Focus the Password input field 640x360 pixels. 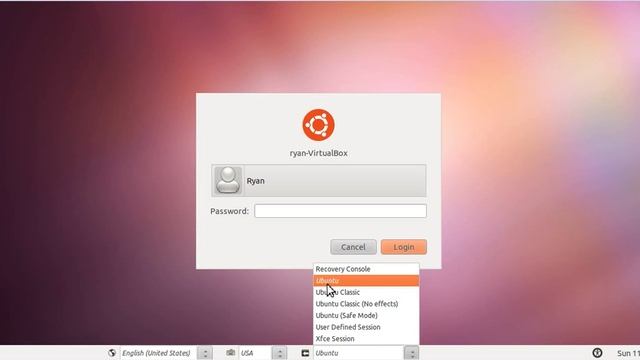(340, 211)
